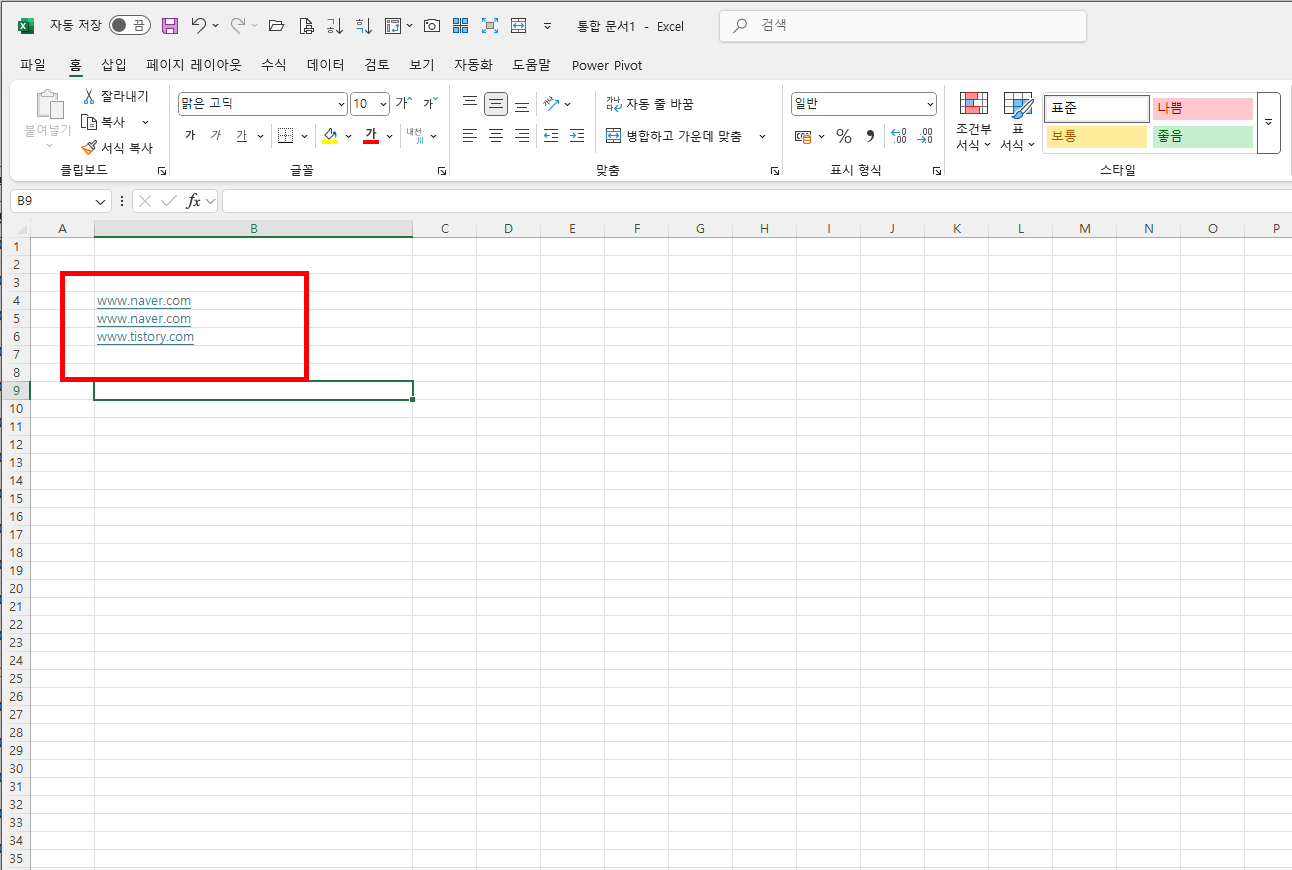Decrease decimal places

(x=925, y=136)
